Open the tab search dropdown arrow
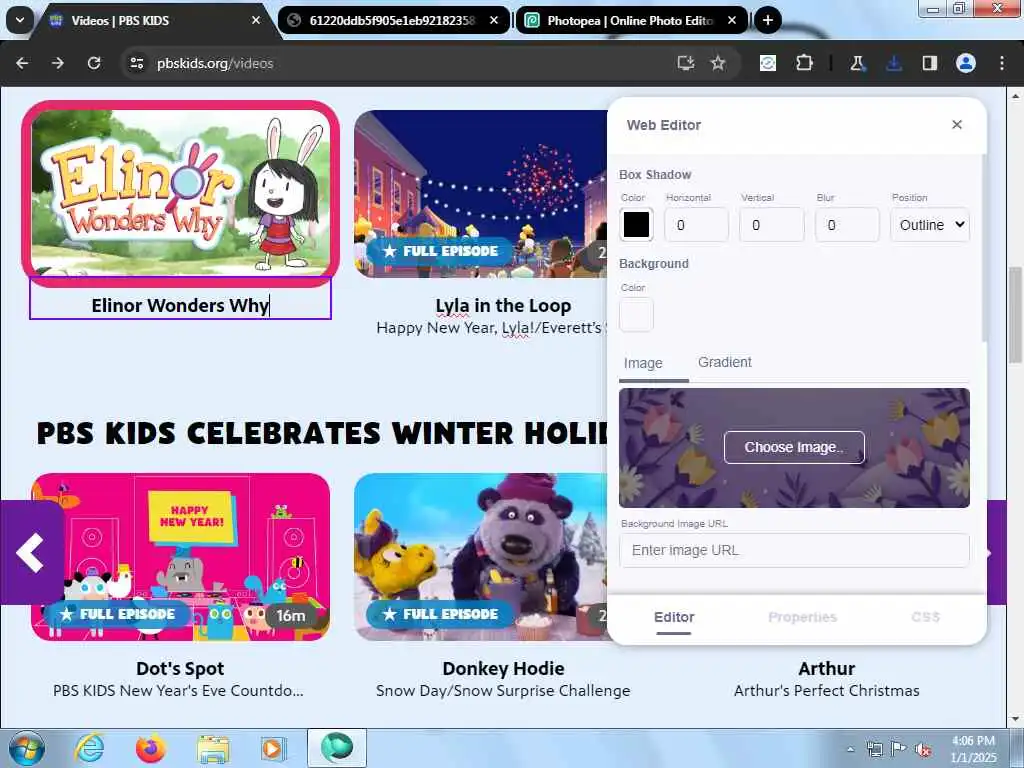The image size is (1024, 768). (x=20, y=20)
